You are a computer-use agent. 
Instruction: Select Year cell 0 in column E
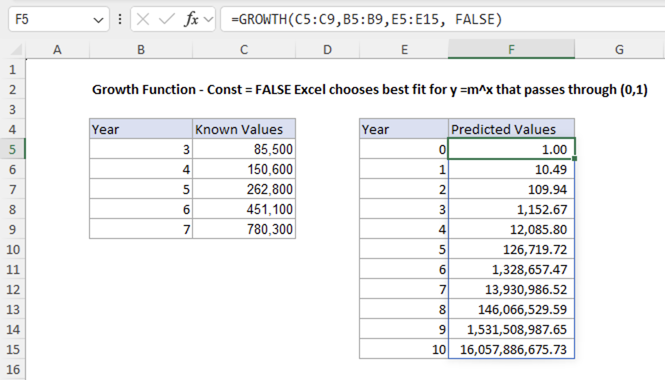404,149
